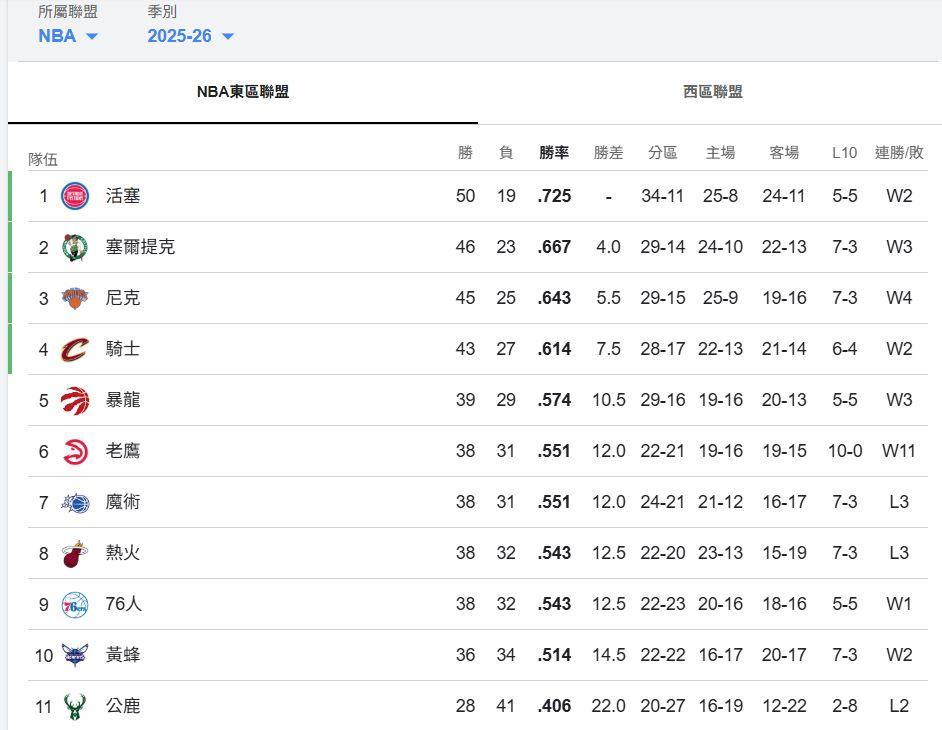Click the Cleveland Cavaliers logo icon
942x730 pixels.
point(75,349)
